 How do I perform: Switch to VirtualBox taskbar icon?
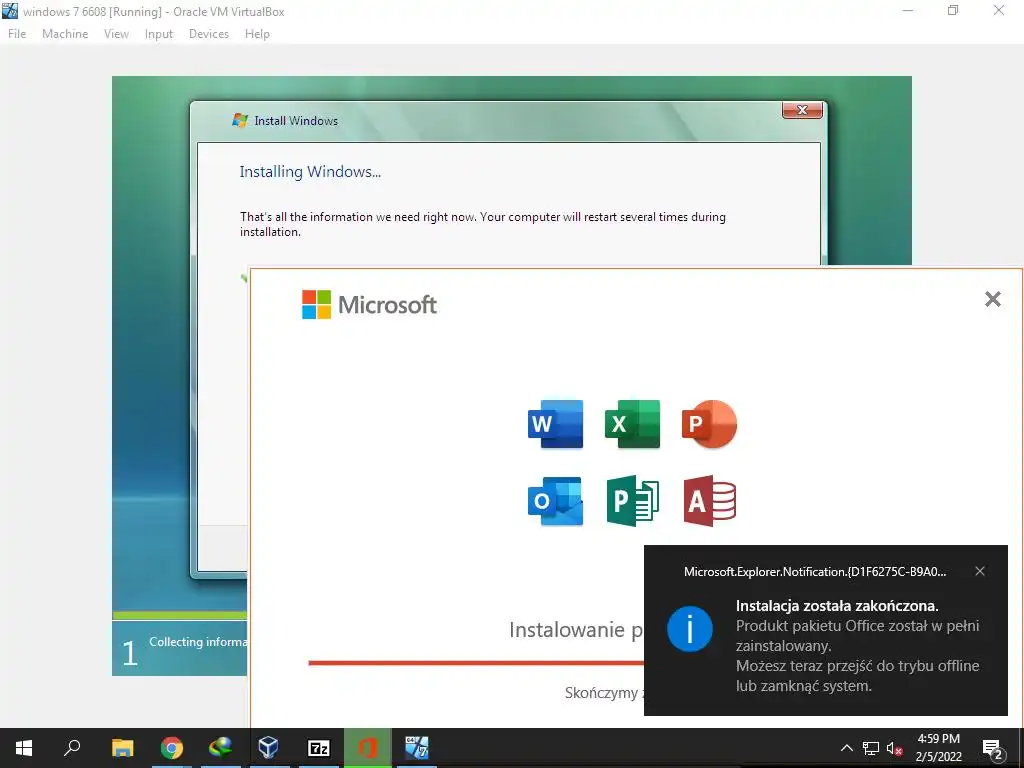click(x=269, y=748)
